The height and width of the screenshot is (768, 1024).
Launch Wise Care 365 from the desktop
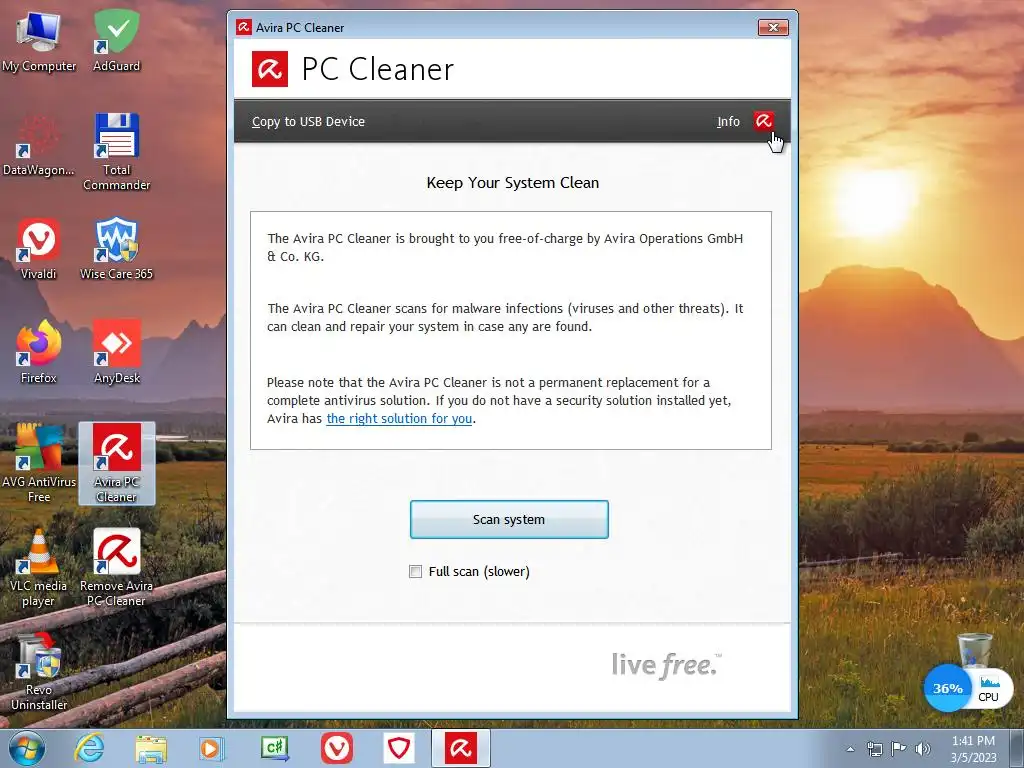coord(116,250)
